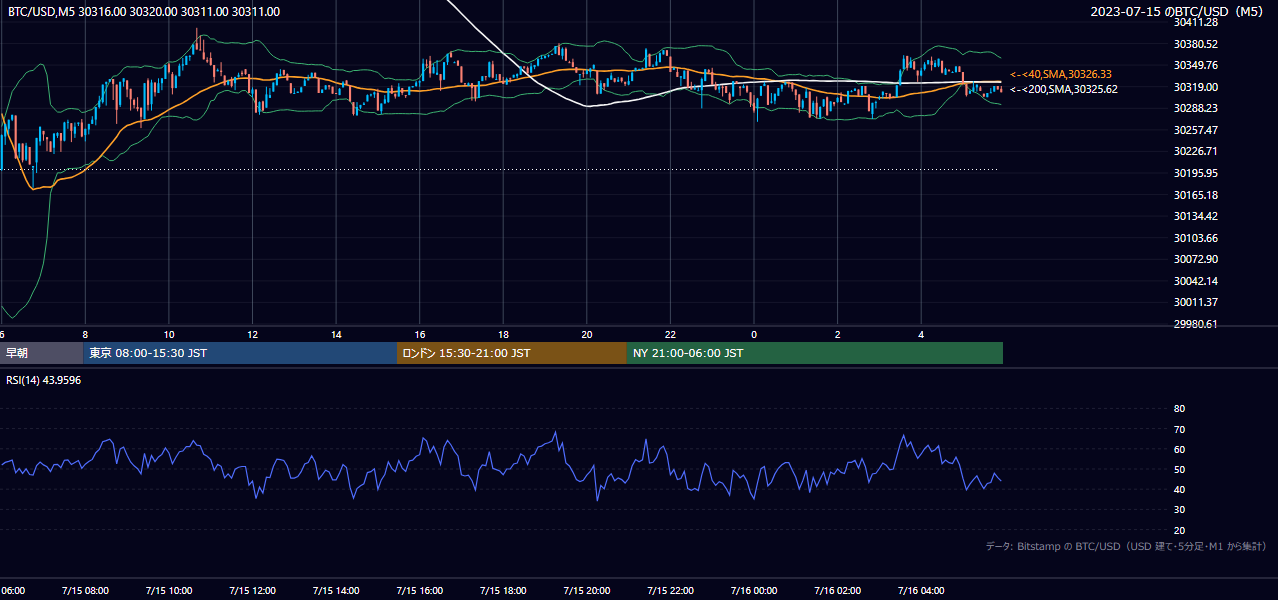Screen dimensions: 1278x600
Task: Click the BTC/USD,M5 OHLC header text
Action: click(144, 12)
